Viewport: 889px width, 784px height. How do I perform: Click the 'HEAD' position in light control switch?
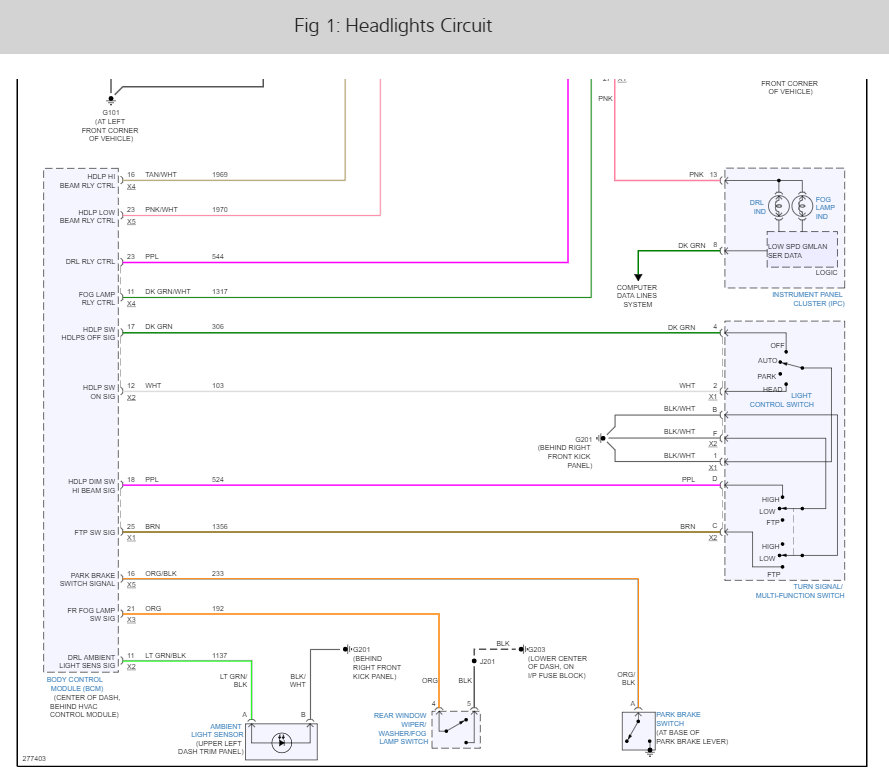[x=773, y=389]
